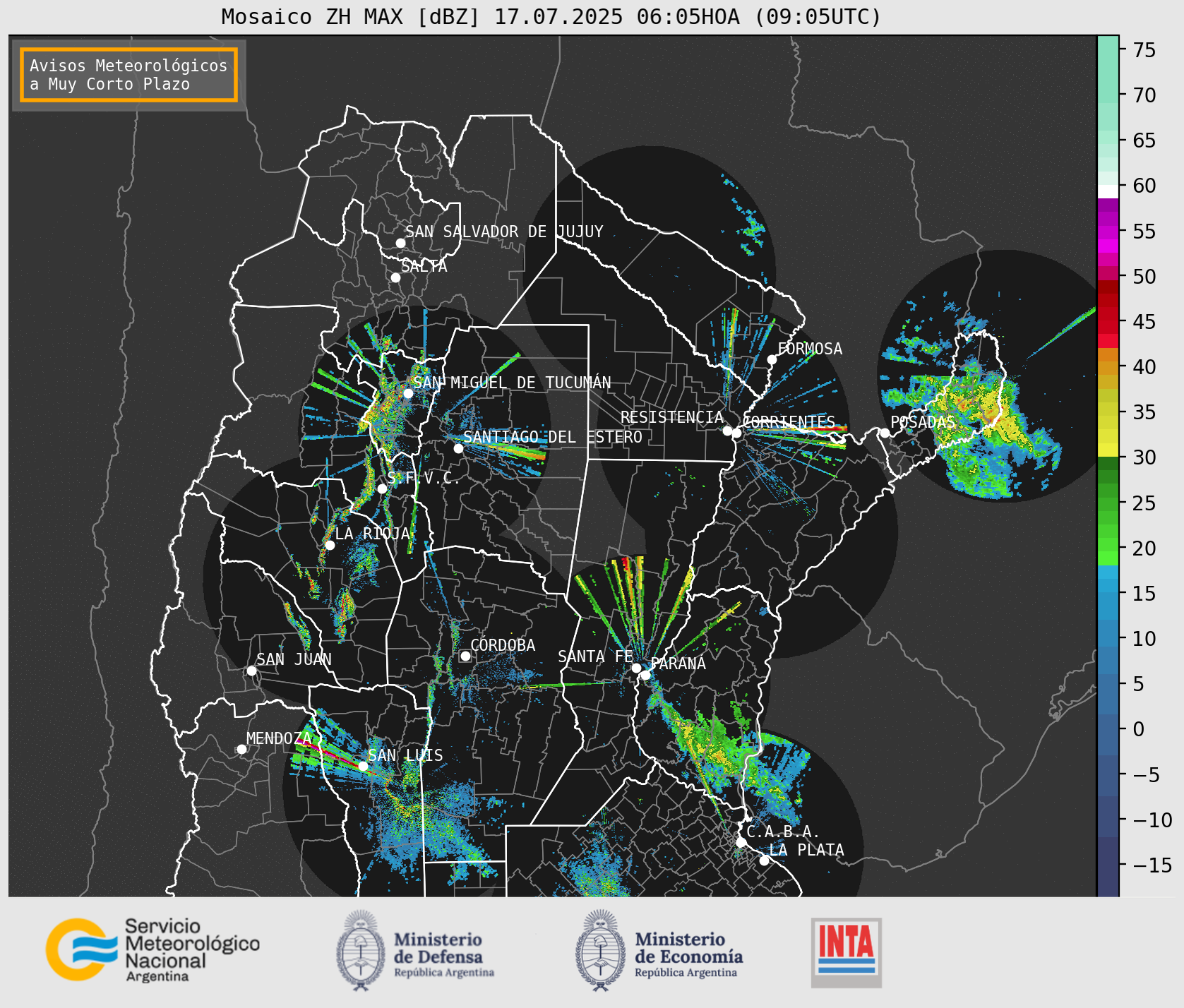The height and width of the screenshot is (1008, 1184).
Task: Click the Corrientes marker dot
Action: [736, 433]
